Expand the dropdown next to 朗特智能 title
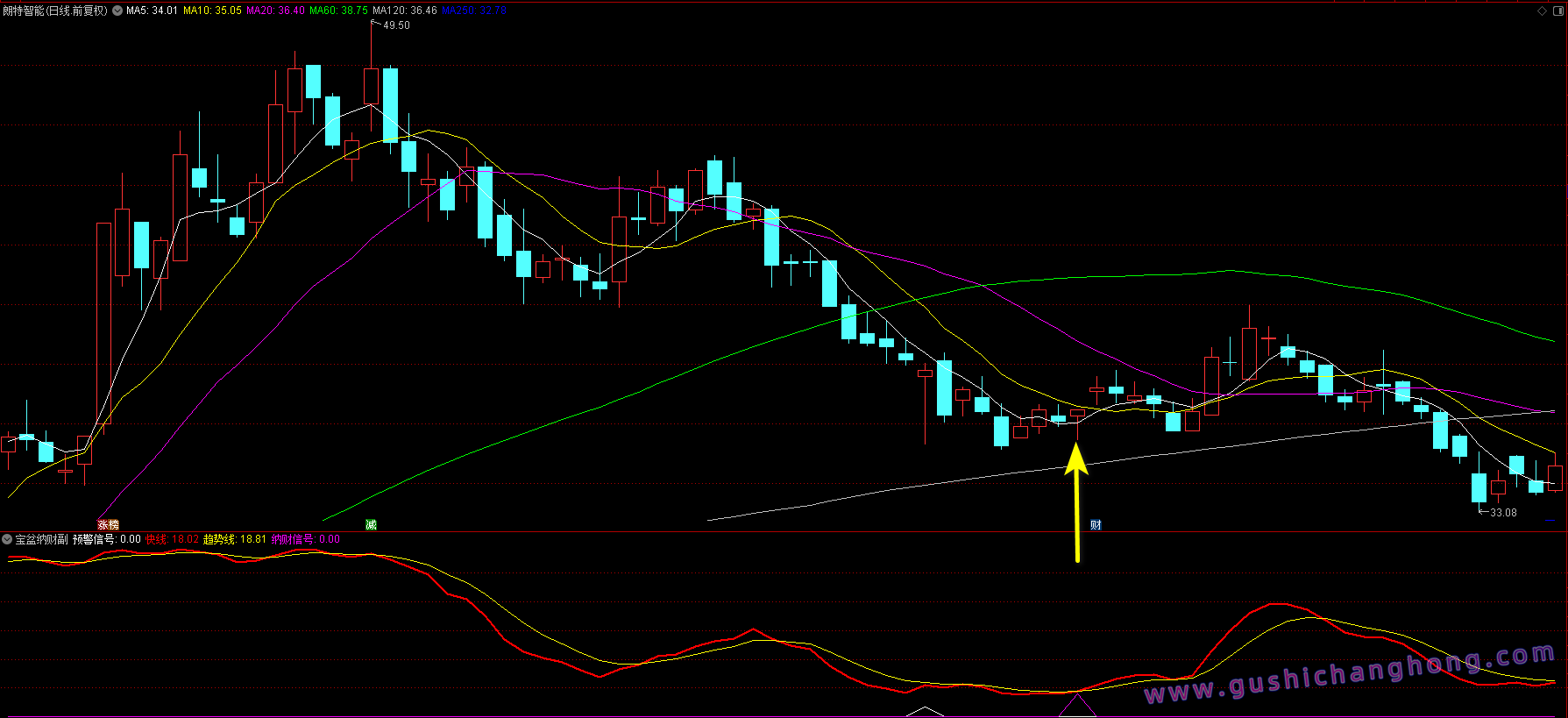 pos(117,11)
